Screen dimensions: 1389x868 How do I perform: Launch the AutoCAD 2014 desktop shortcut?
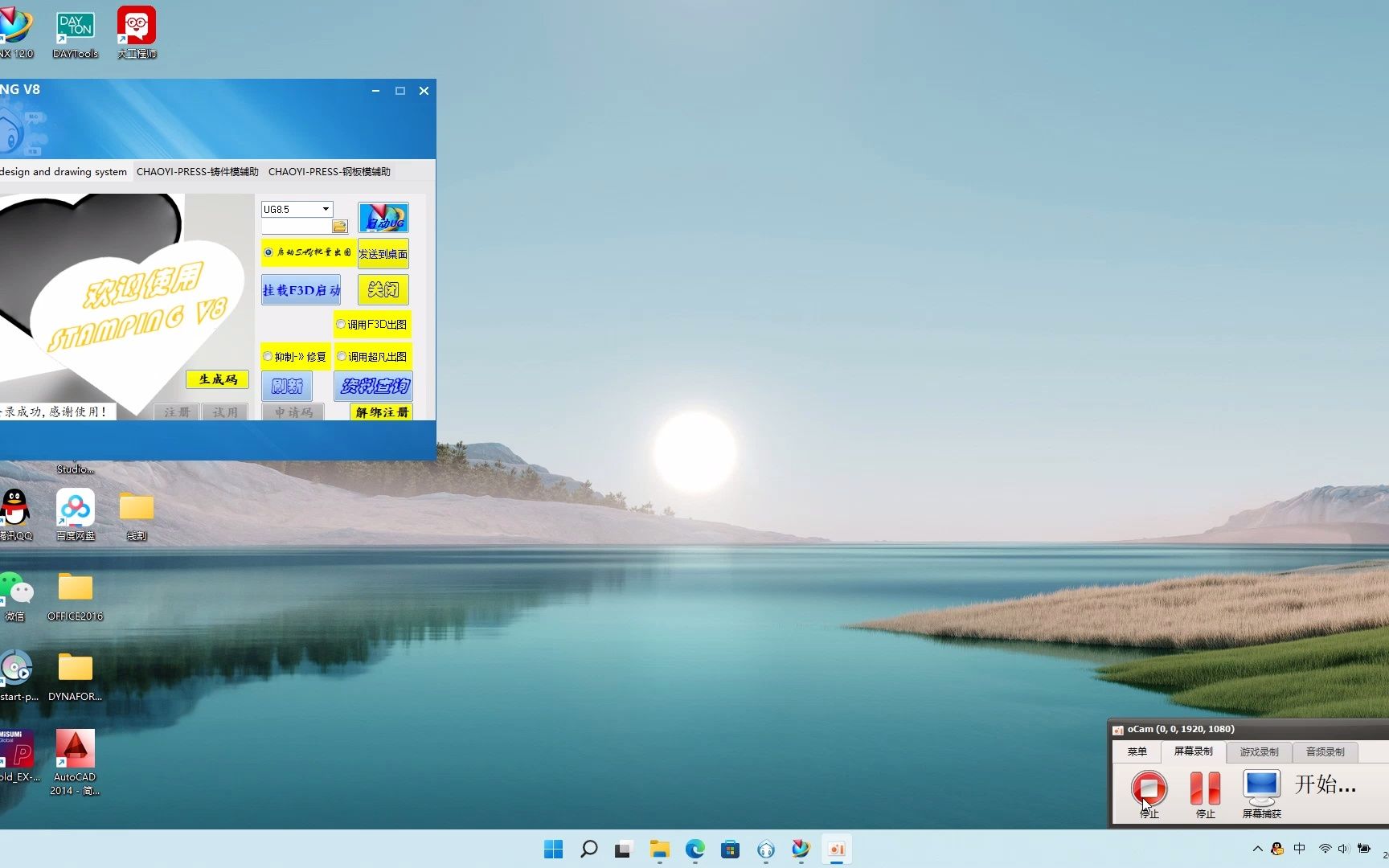coord(76,762)
